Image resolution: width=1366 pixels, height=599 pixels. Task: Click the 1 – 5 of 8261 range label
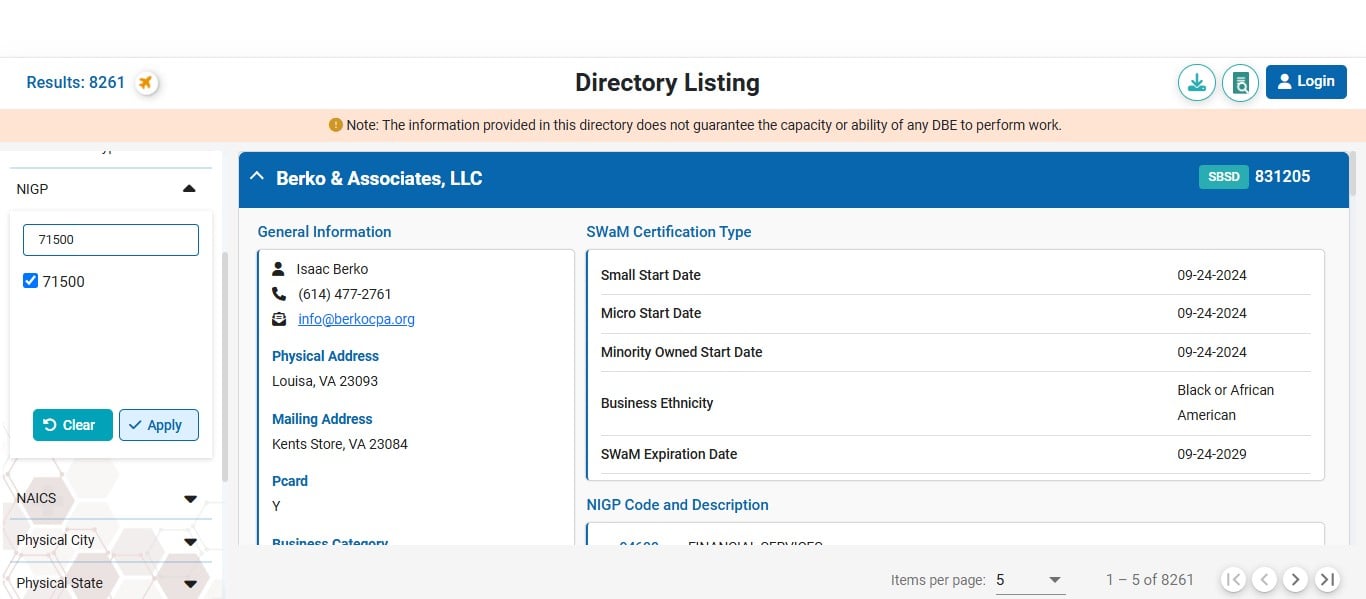(1150, 580)
